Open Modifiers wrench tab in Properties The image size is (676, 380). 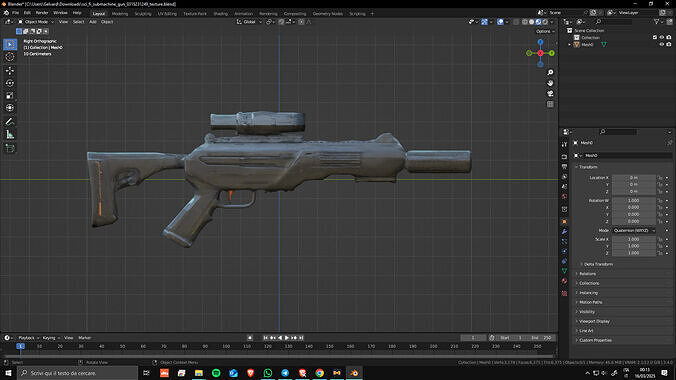pos(564,232)
